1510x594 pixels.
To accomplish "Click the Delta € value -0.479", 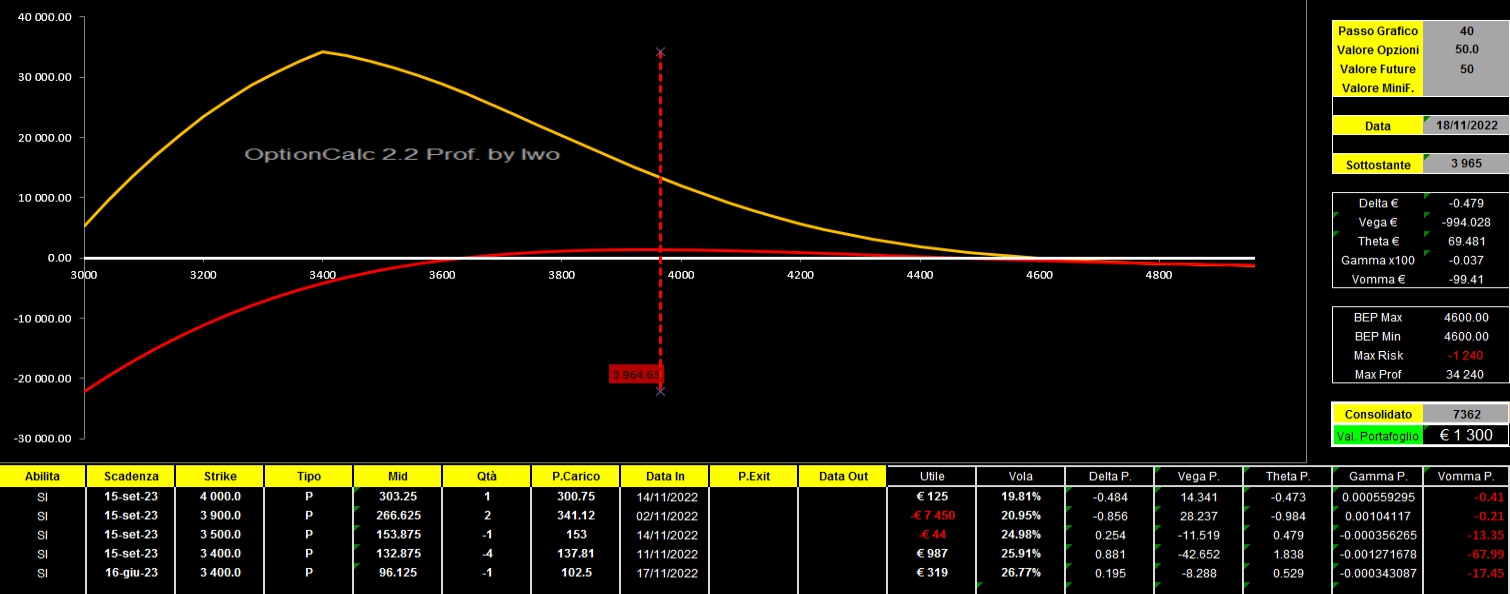I will tap(1465, 204).
